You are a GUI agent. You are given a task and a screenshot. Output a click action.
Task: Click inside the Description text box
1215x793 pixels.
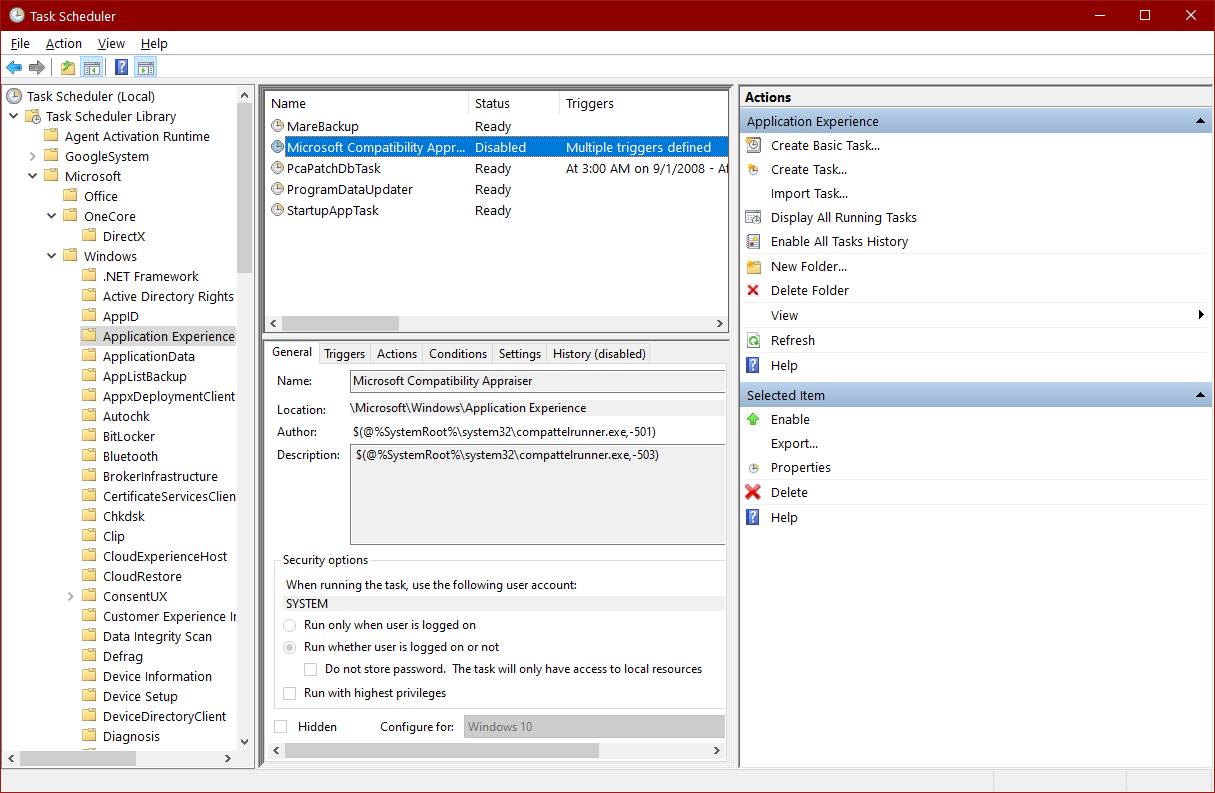(537, 494)
